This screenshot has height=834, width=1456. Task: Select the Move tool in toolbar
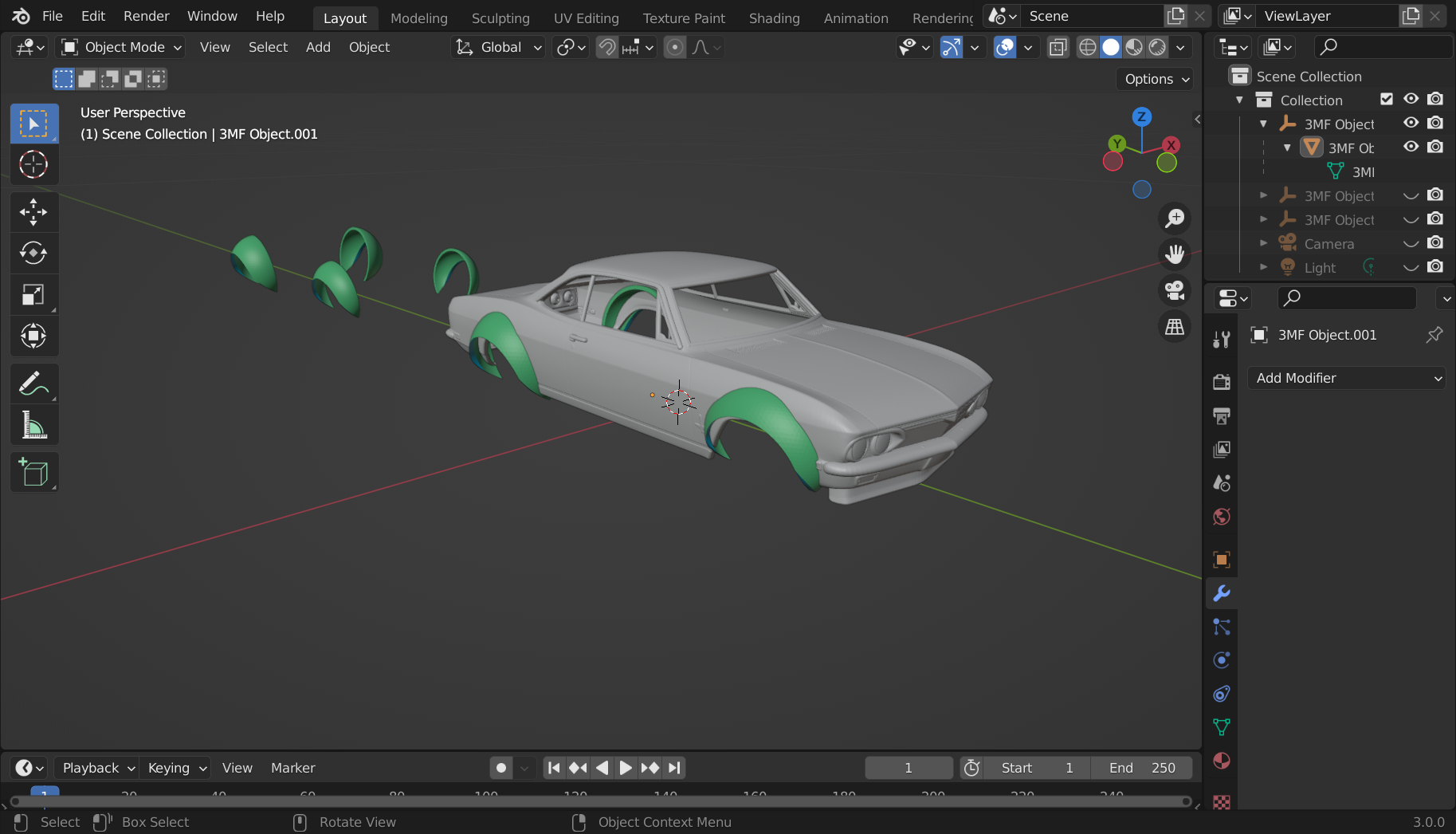(33, 211)
